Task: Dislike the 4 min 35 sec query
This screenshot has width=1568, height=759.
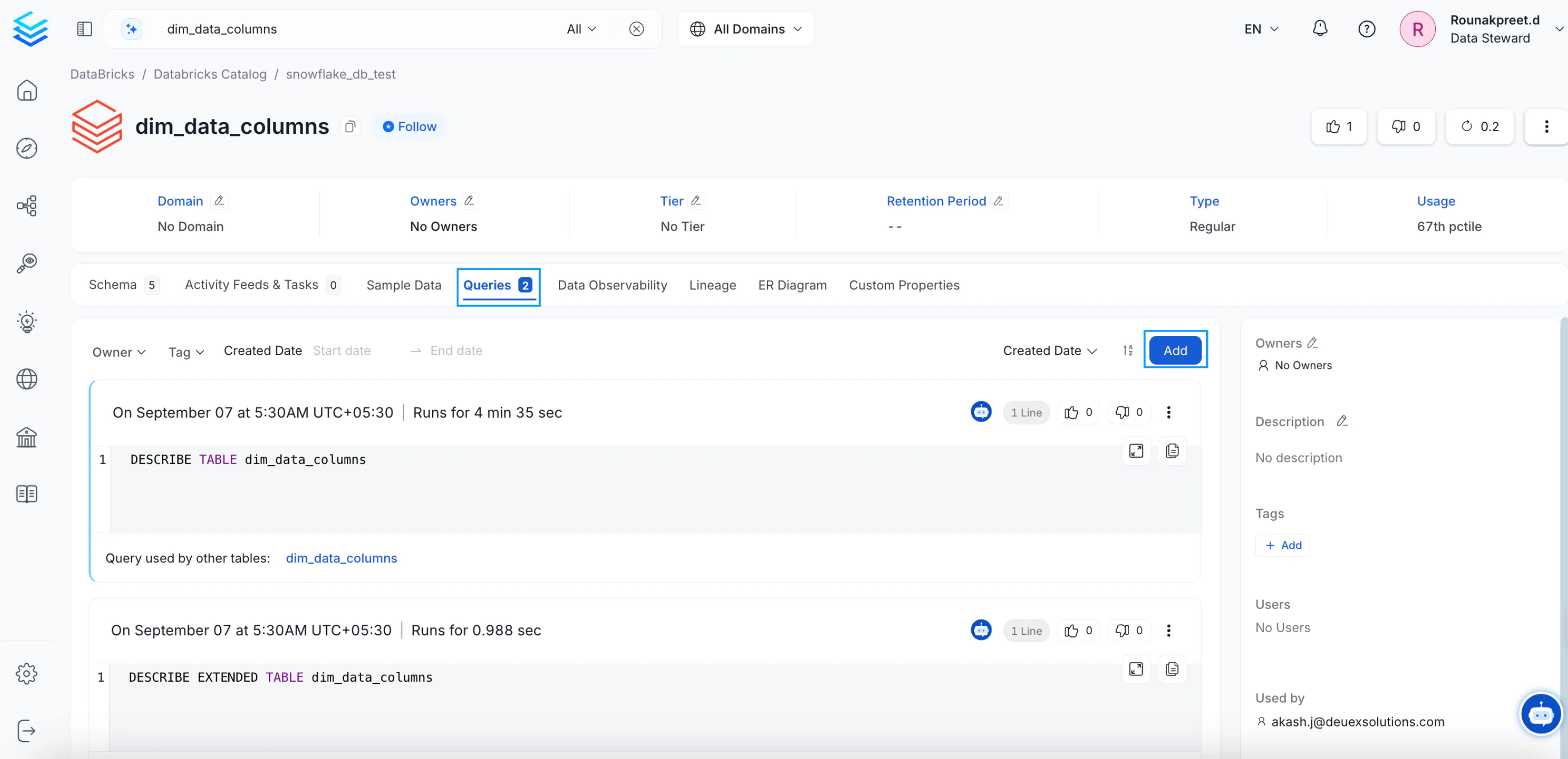Action: 1128,413
